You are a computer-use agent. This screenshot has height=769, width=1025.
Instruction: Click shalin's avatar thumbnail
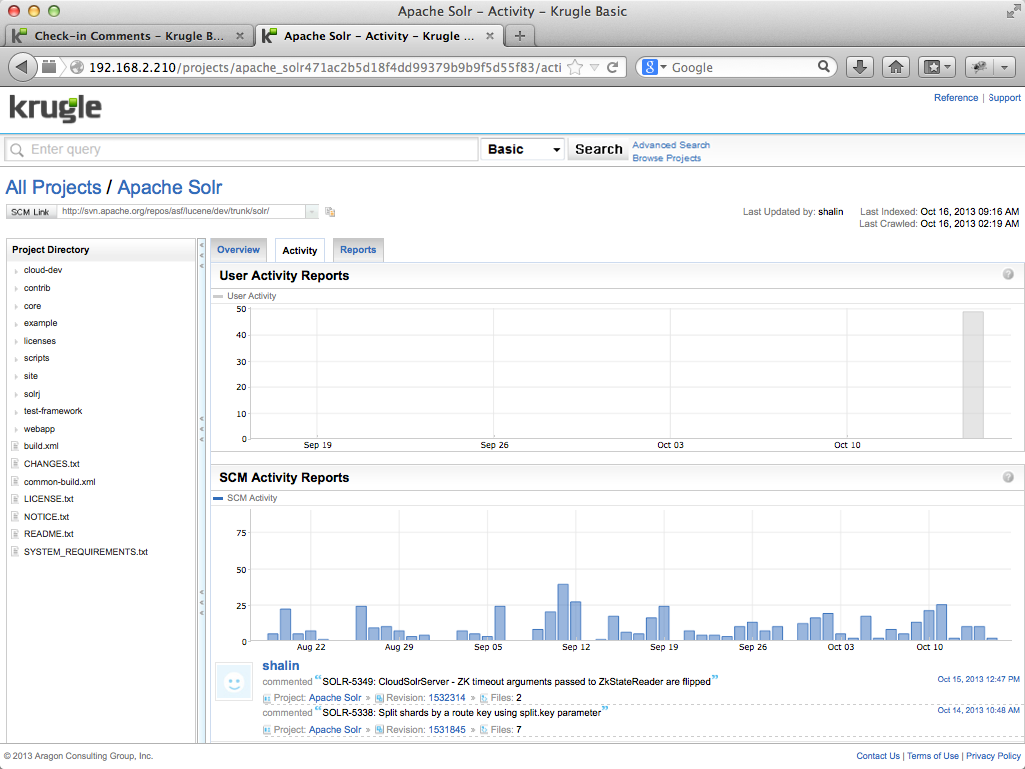pyautogui.click(x=233, y=683)
